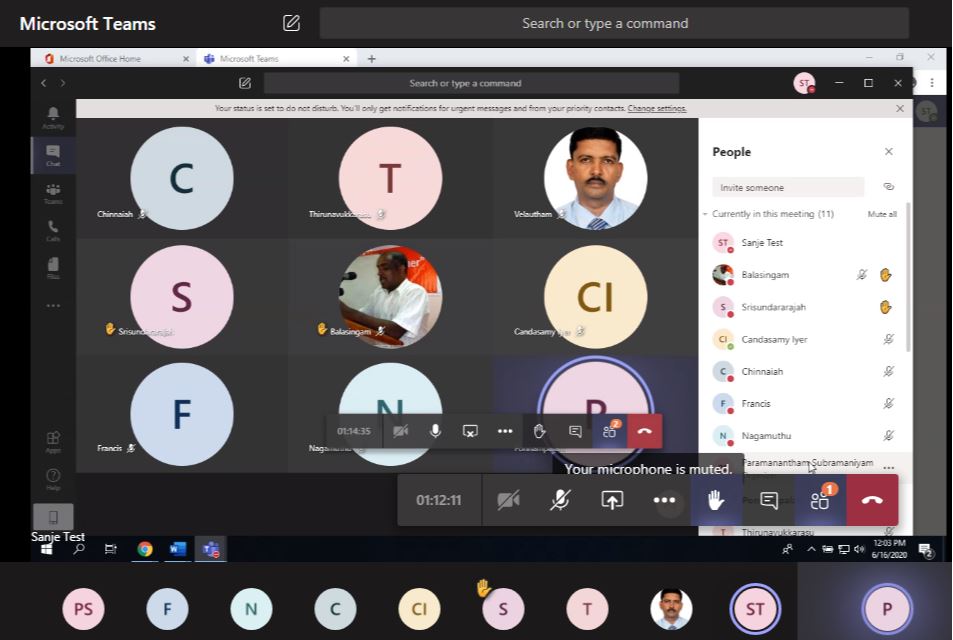This screenshot has width=953, height=640.
Task: Toggle camera in the 01:14:35 call bar
Action: (x=400, y=431)
